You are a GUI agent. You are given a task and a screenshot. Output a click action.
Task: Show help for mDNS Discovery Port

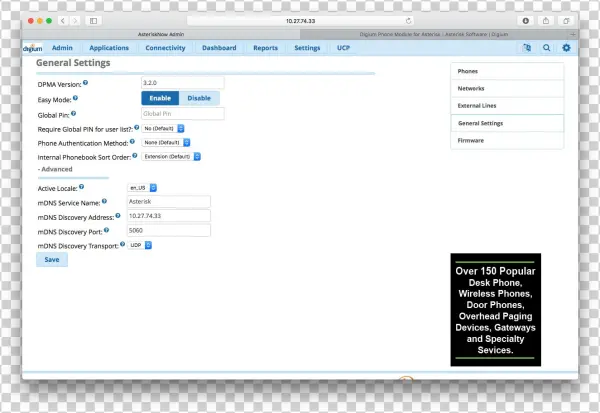(x=106, y=230)
